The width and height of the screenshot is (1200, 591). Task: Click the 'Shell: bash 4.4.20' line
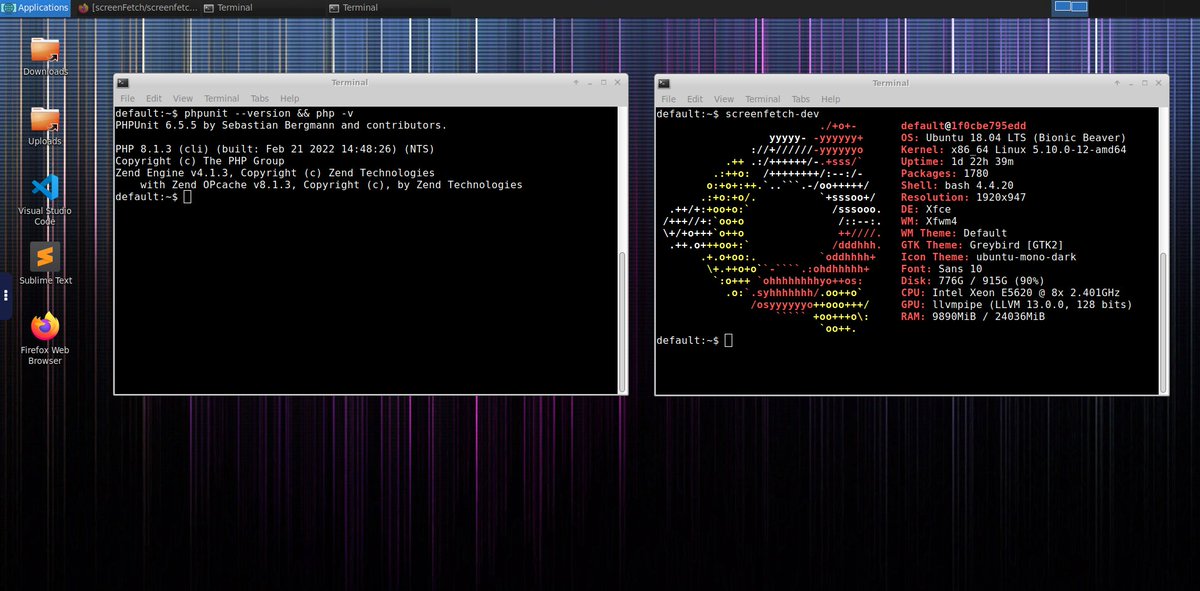click(957, 186)
